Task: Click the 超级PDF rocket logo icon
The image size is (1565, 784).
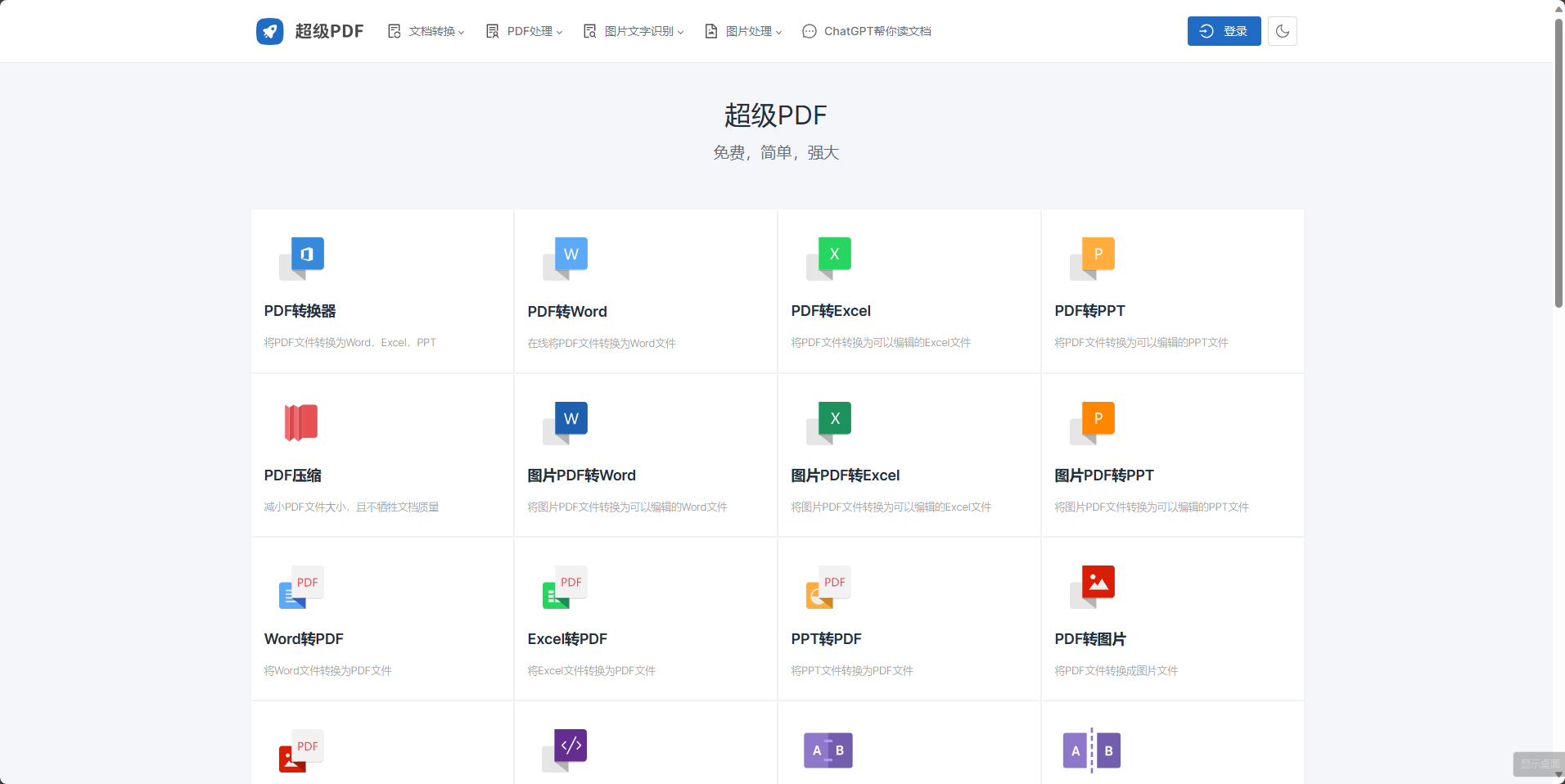Action: click(269, 31)
